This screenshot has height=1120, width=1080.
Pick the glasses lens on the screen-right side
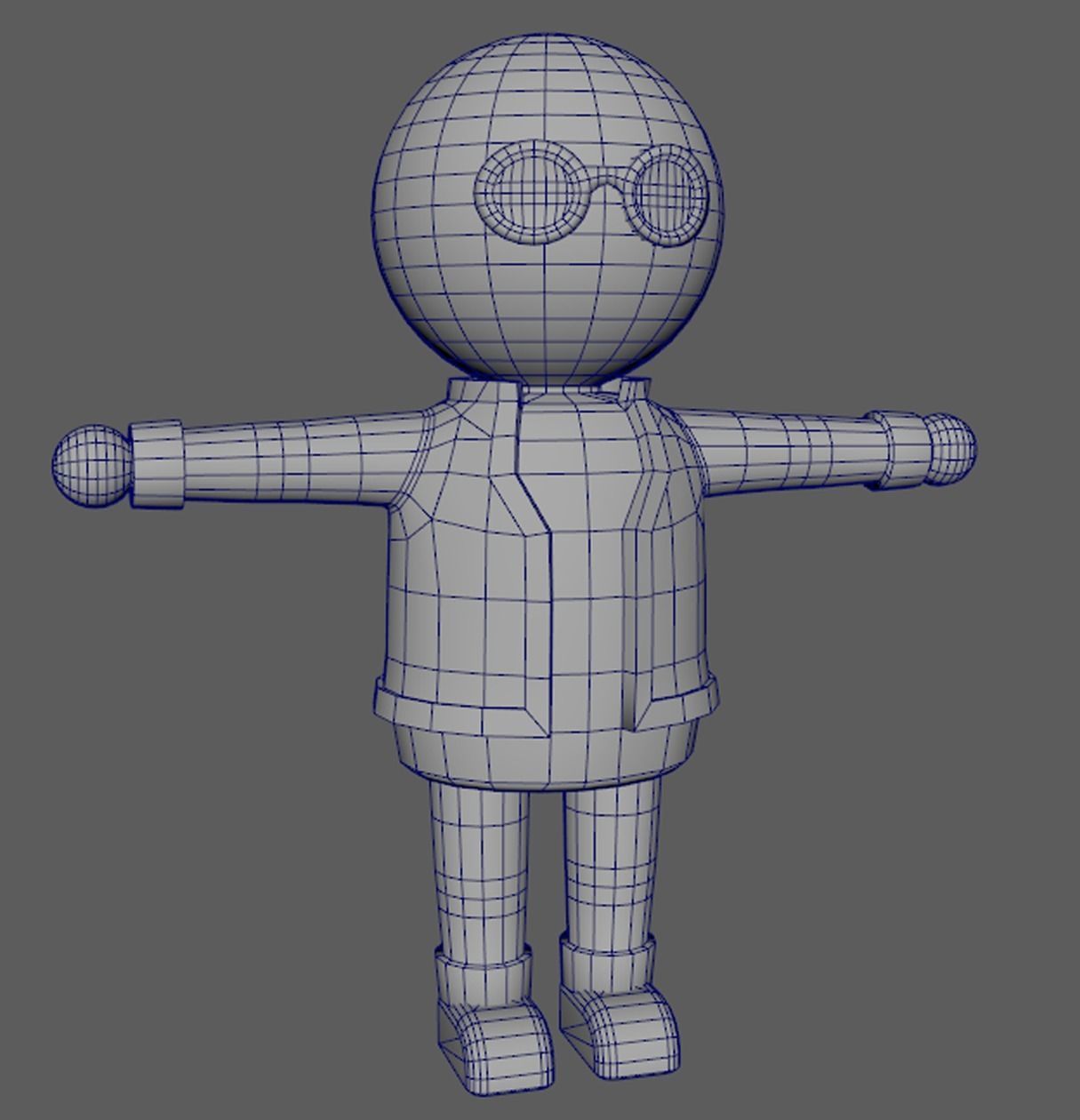click(666, 194)
